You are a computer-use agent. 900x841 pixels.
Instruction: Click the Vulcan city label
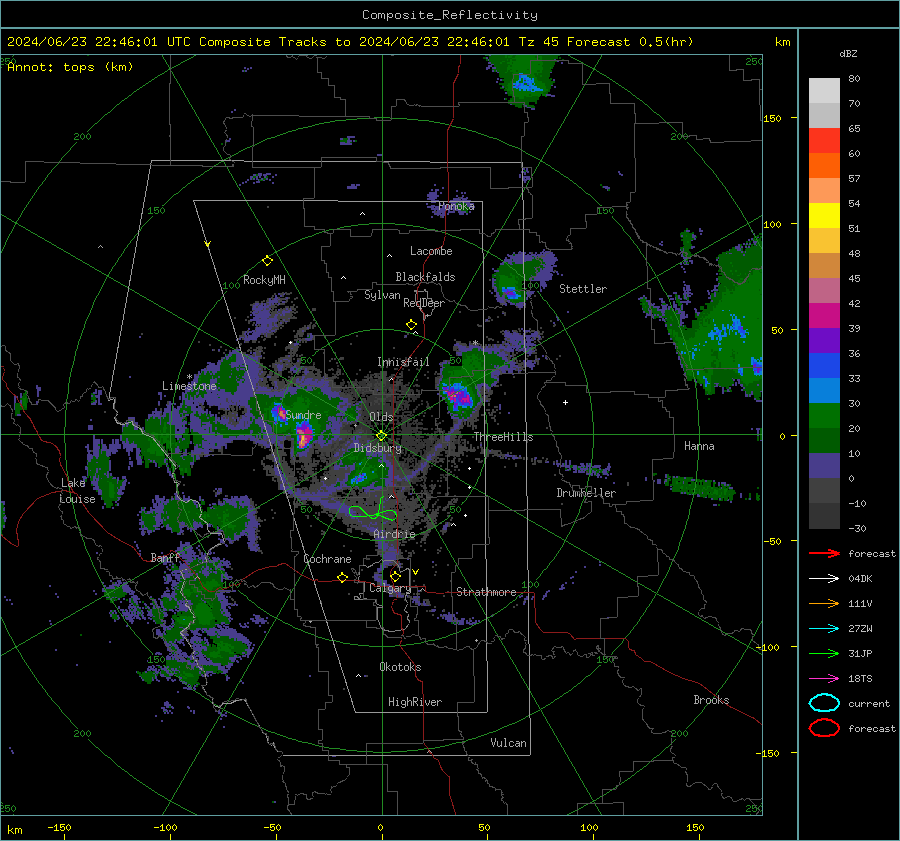(509, 743)
